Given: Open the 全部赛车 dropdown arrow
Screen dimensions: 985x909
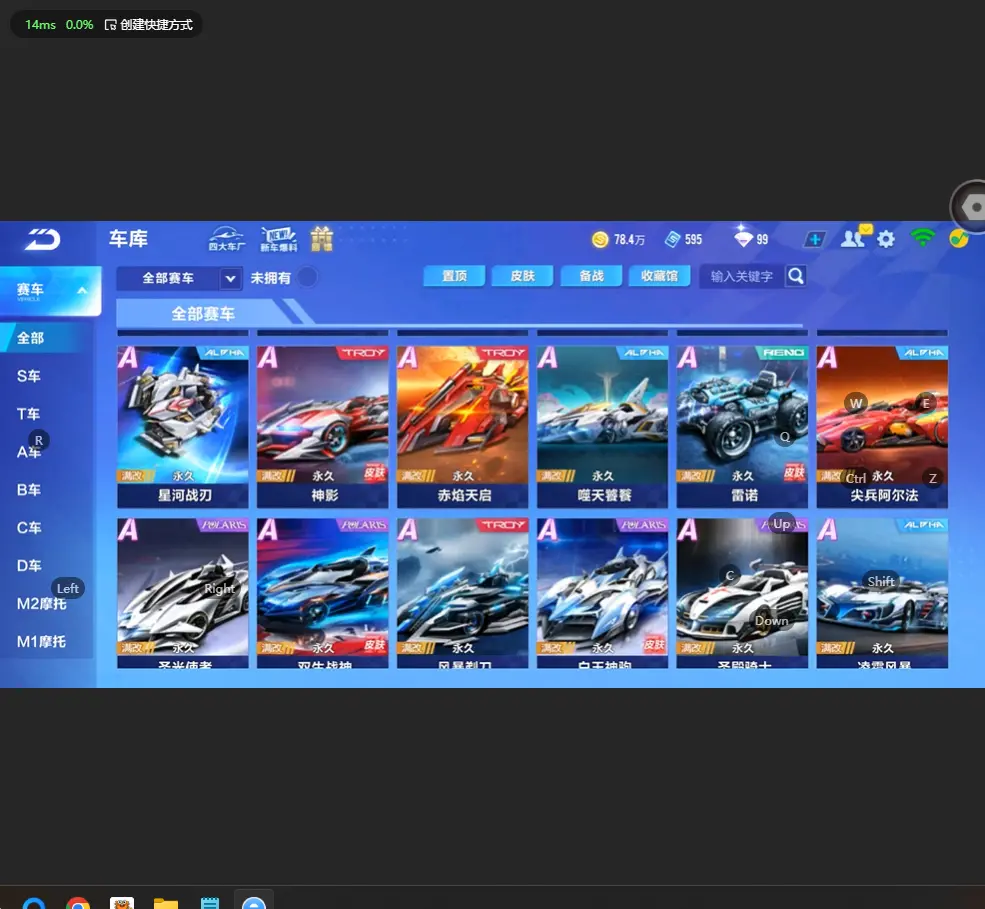Looking at the screenshot, I should point(231,278).
